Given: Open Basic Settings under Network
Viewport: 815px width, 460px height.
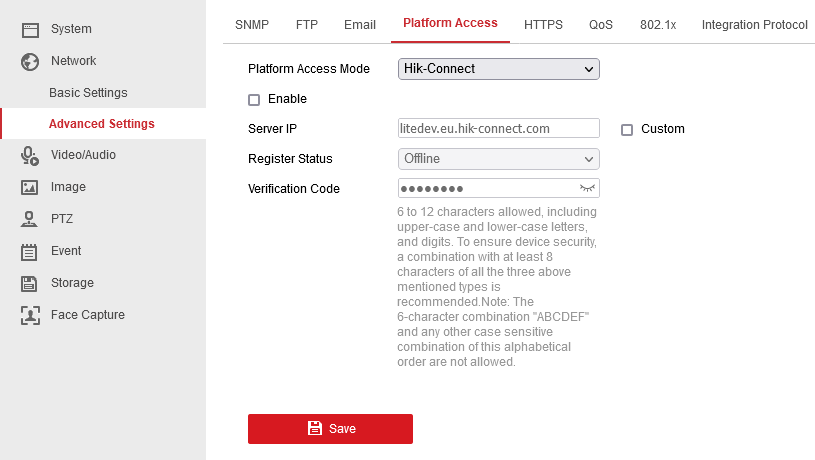Looking at the screenshot, I should tap(88, 93).
